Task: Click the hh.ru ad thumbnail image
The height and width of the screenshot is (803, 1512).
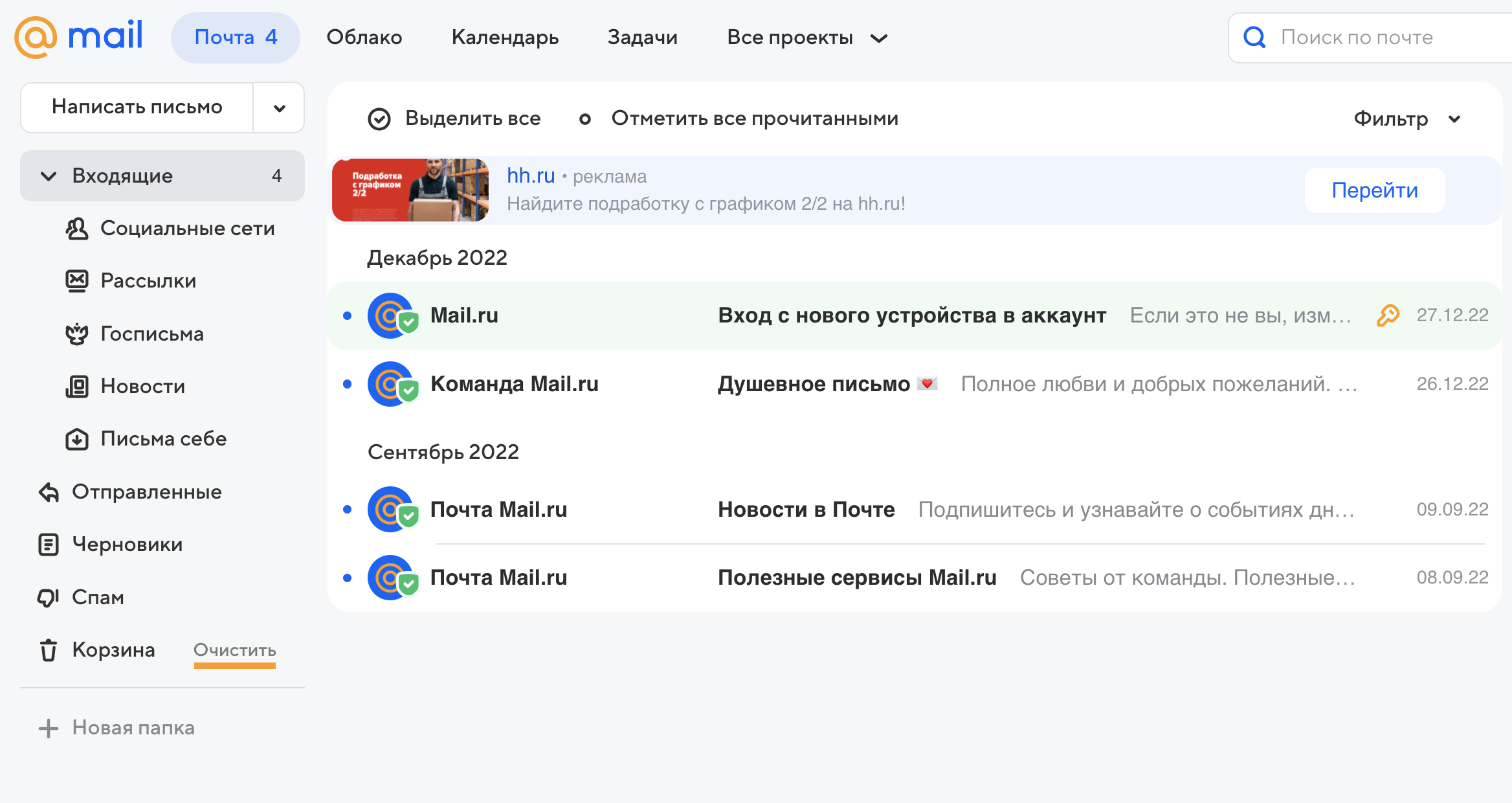Action: tap(410, 190)
